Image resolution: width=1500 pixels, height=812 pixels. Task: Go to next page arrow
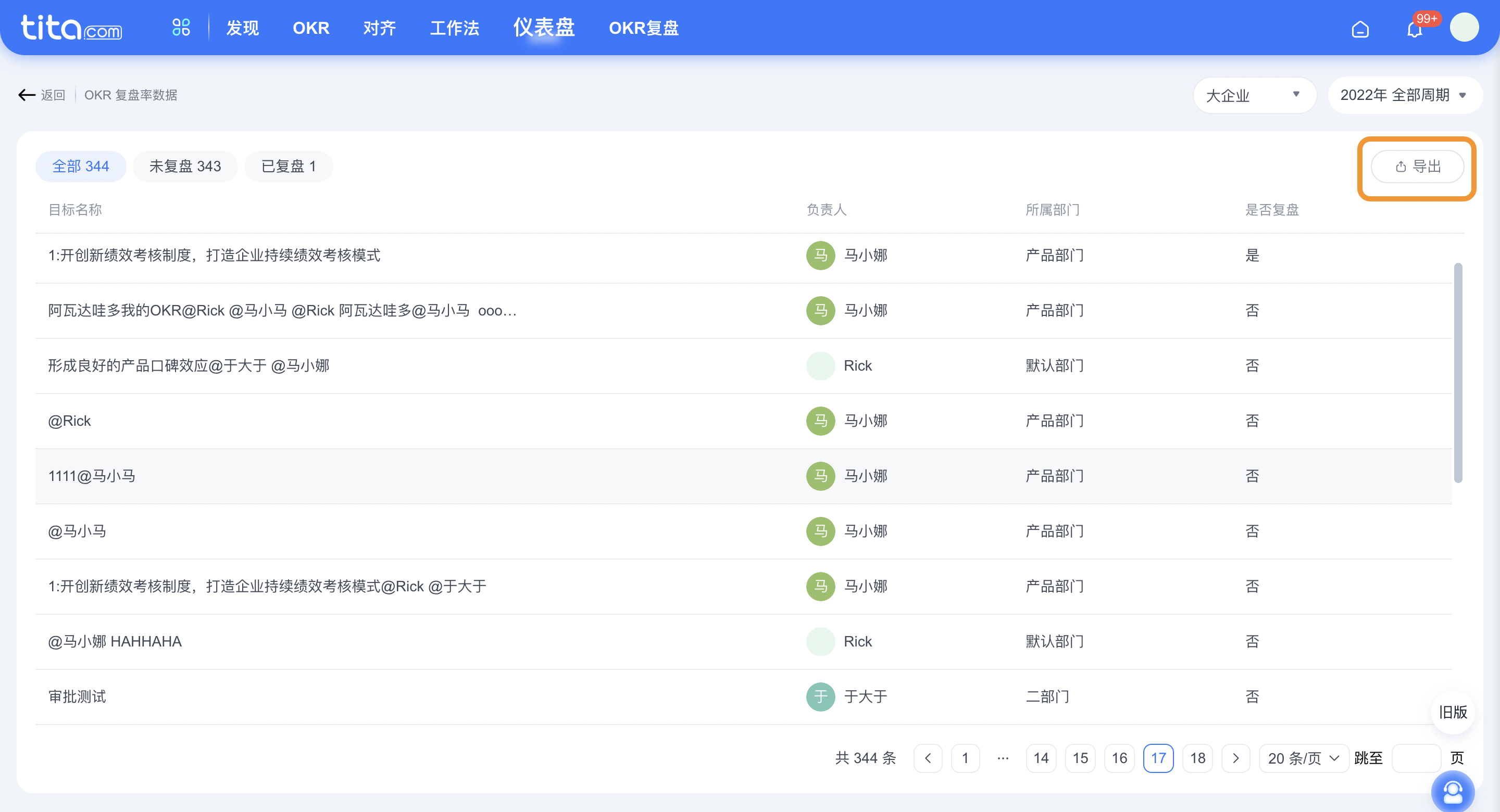point(1235,758)
